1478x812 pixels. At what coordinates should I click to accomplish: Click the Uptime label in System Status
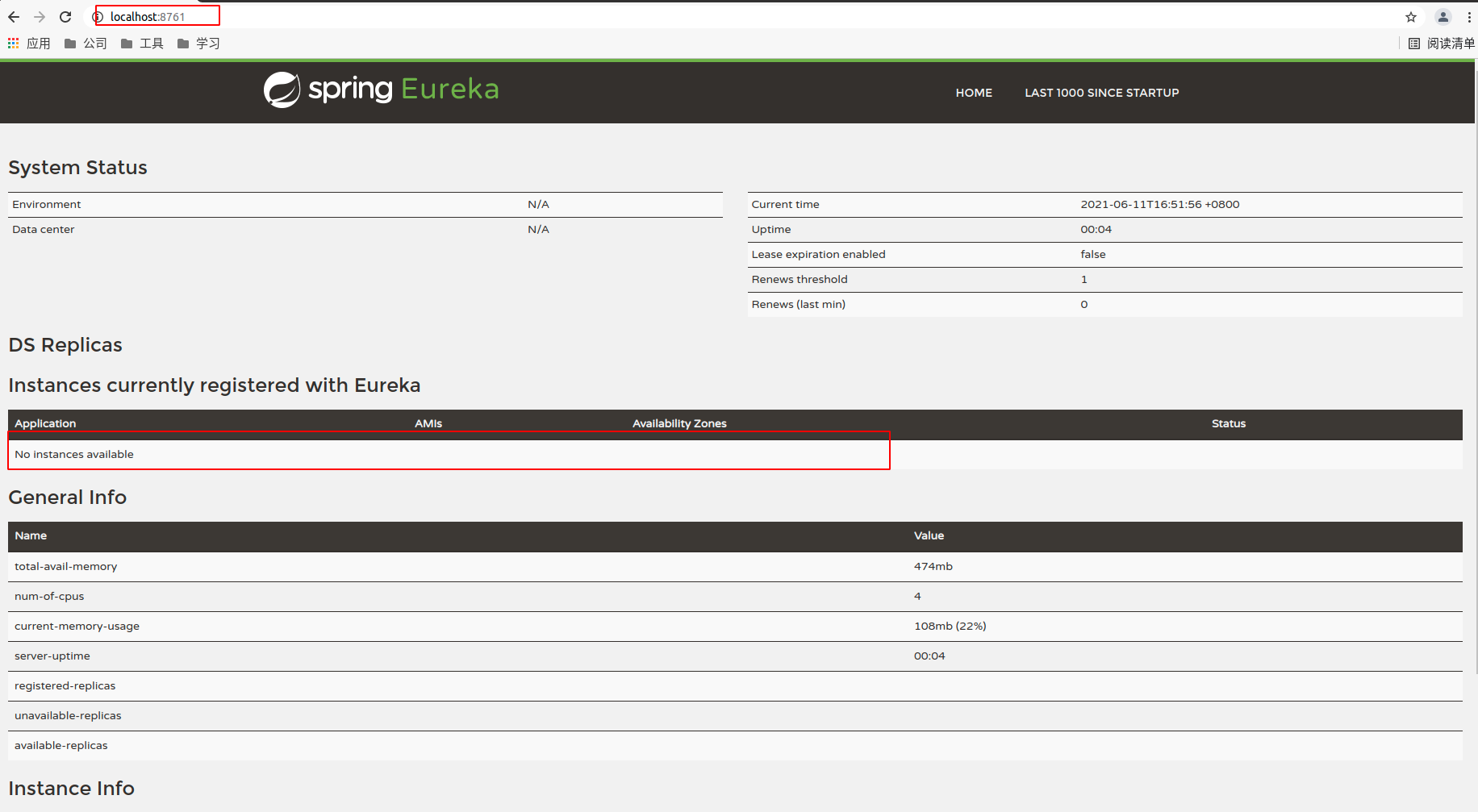coord(771,230)
